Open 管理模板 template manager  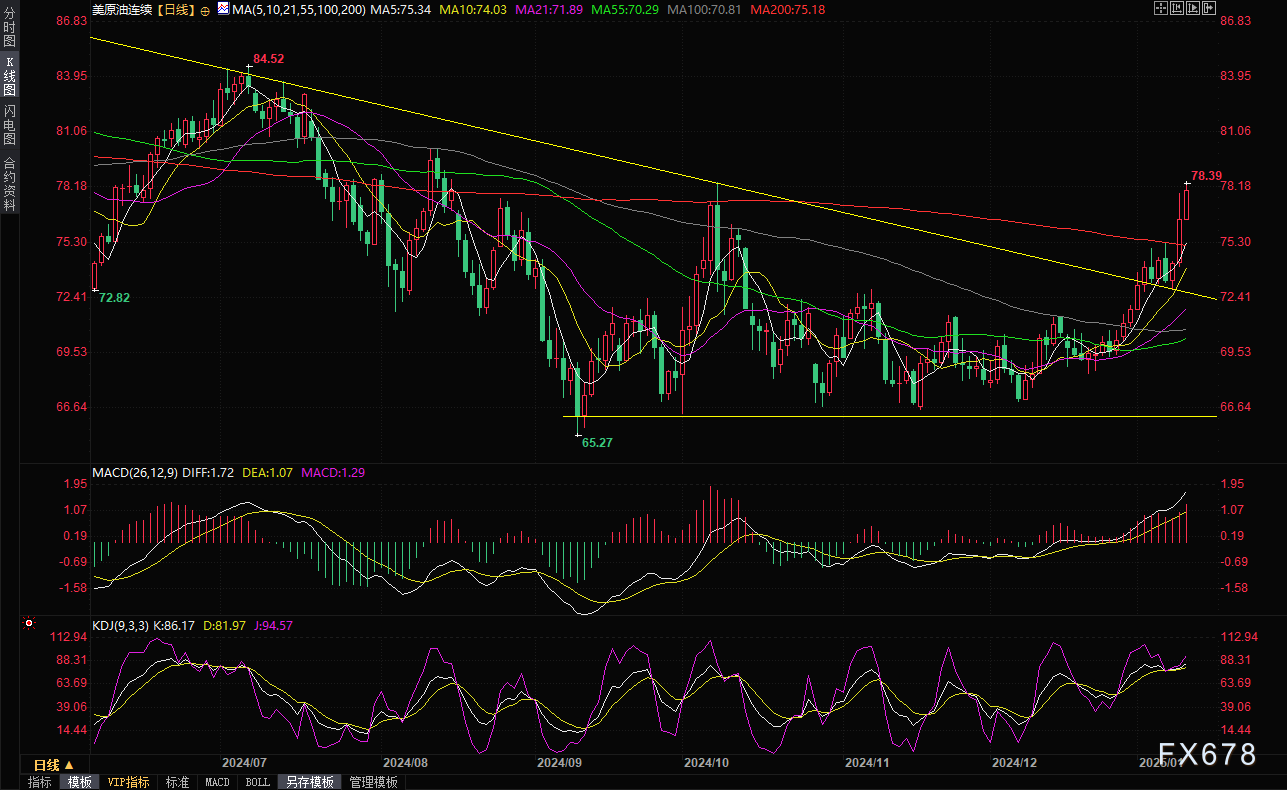(373, 782)
